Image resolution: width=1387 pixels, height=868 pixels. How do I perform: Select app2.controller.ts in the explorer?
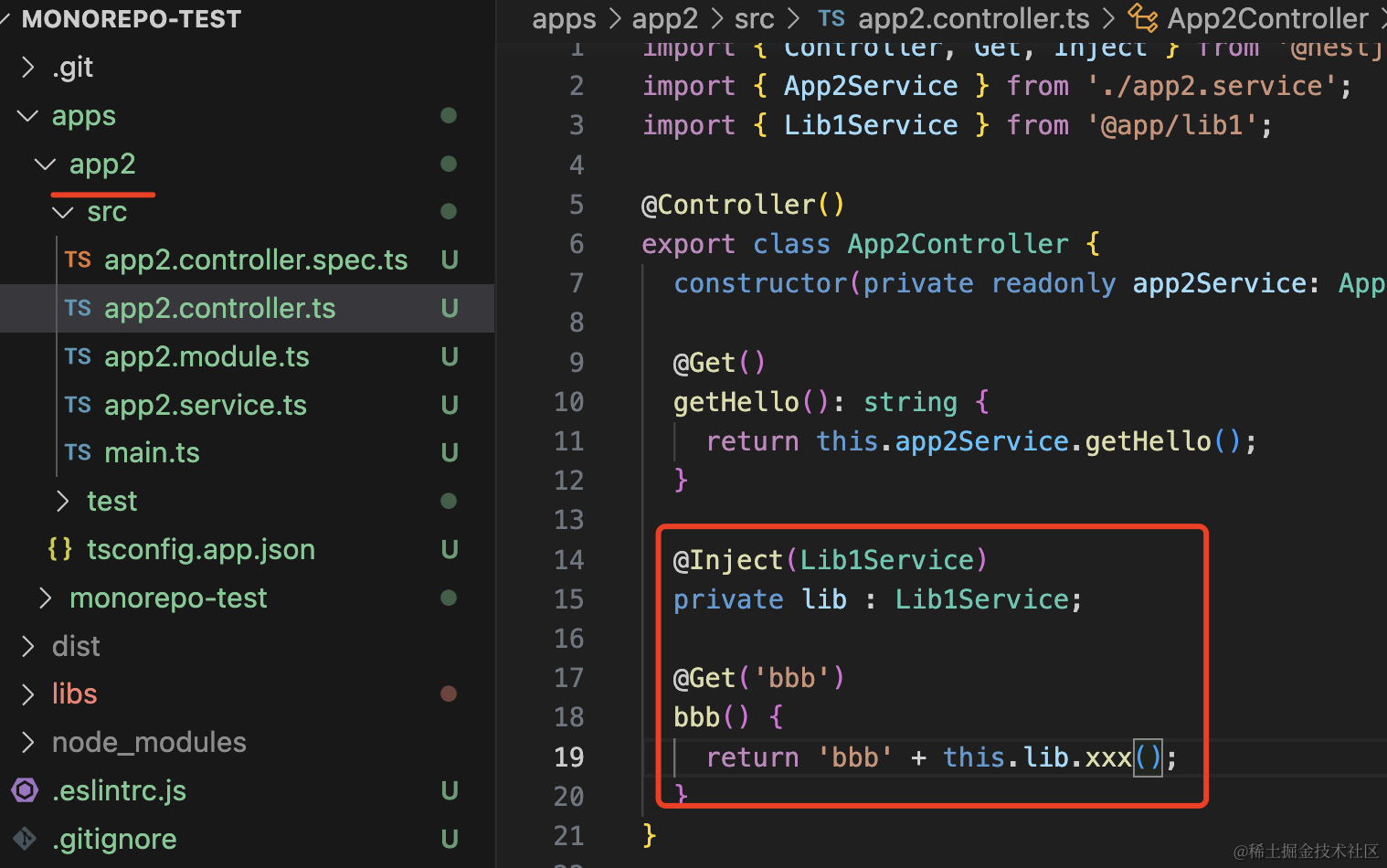(x=219, y=308)
